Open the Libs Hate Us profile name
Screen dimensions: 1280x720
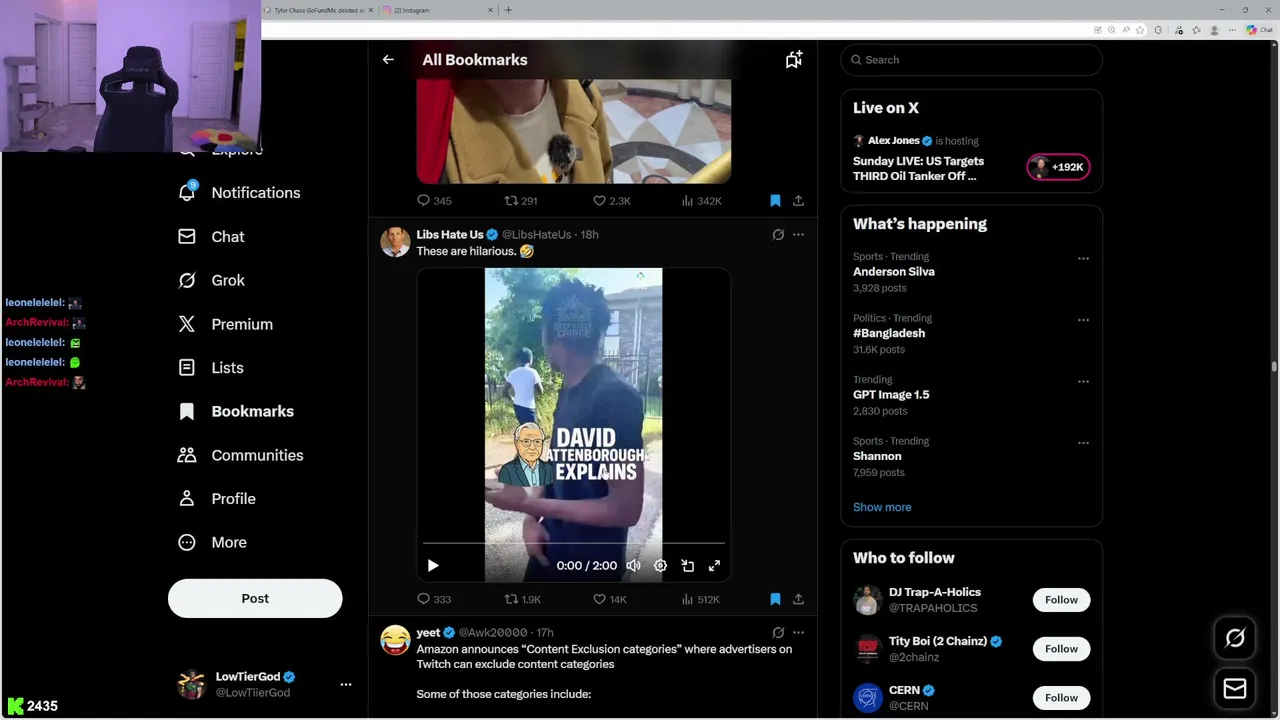tap(450, 234)
